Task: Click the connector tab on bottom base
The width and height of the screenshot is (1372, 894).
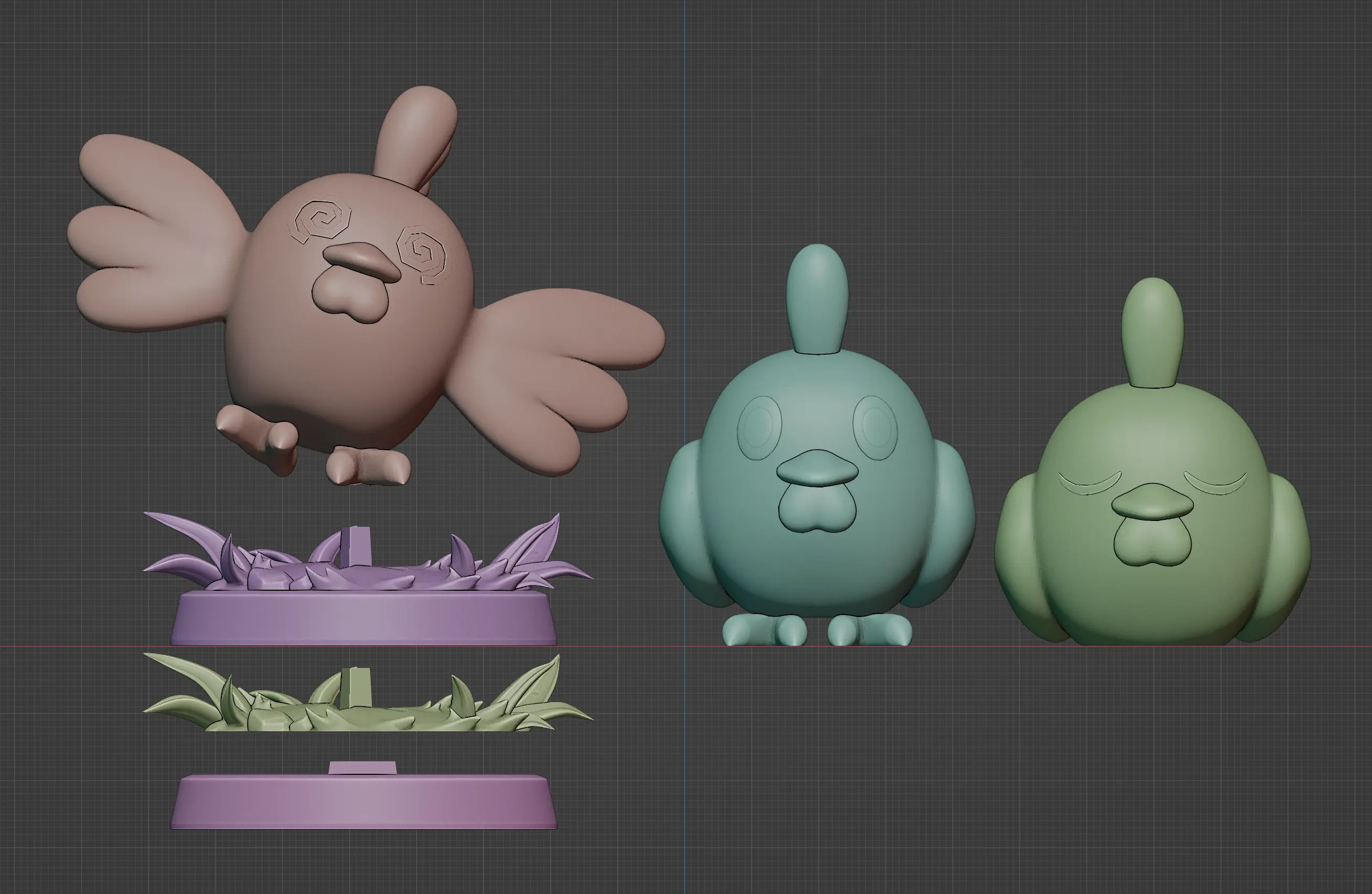Action: [362, 768]
